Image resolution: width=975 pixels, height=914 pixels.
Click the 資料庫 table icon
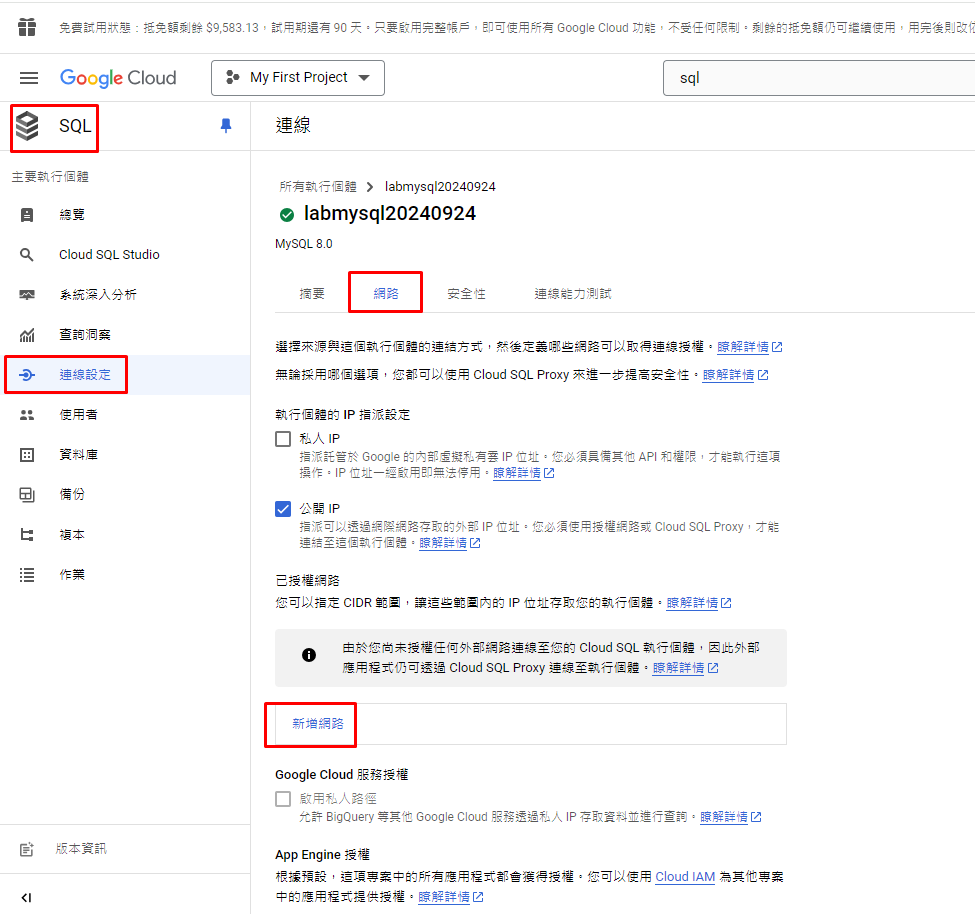pos(27,455)
